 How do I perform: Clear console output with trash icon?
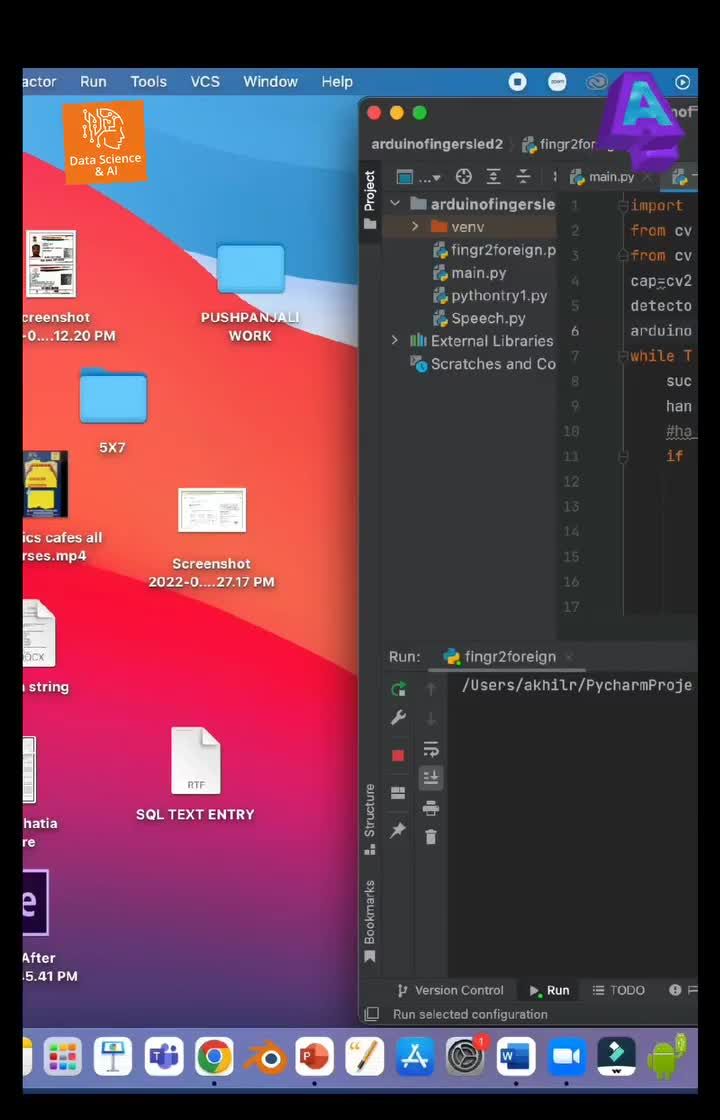coord(431,837)
